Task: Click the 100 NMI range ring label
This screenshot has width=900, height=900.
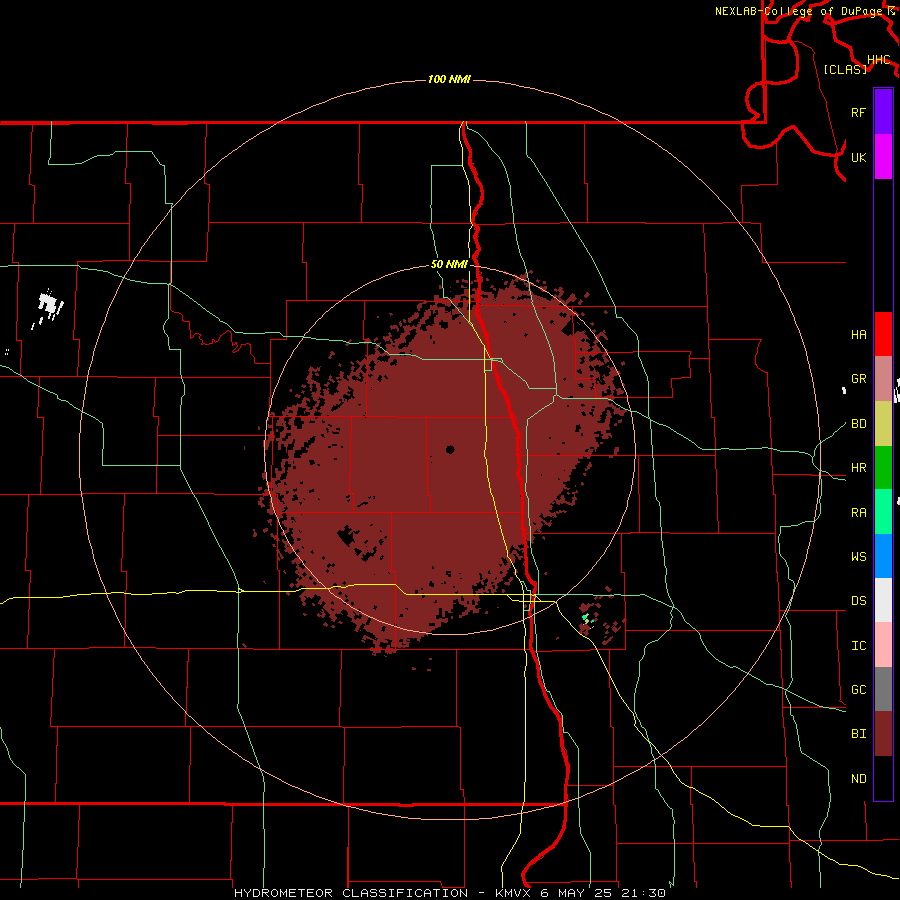Action: tap(449, 79)
